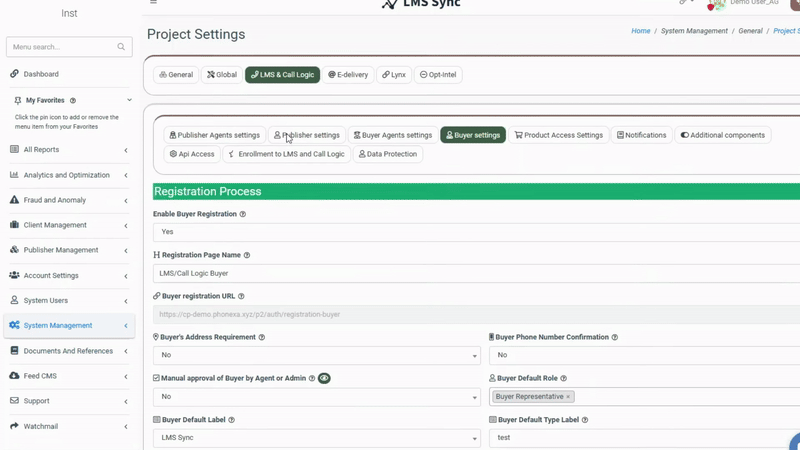Open the Product Access Settings tab
Screen dimensions: 800x450
point(558,135)
